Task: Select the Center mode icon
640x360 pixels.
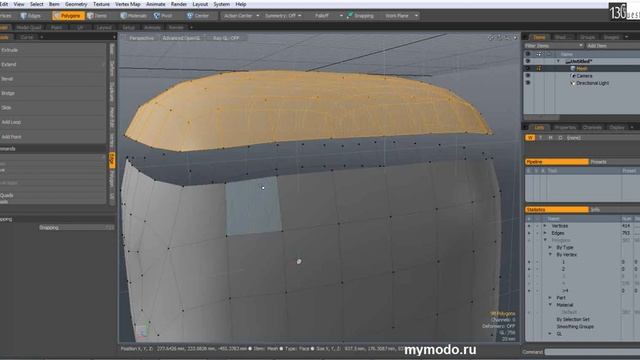Action: 190,16
